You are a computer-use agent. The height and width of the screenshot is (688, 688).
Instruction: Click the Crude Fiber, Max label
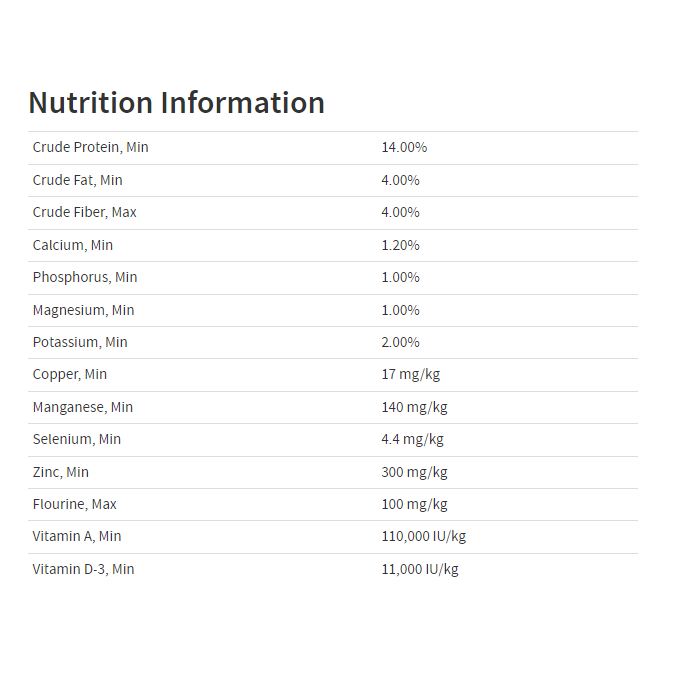(x=86, y=212)
